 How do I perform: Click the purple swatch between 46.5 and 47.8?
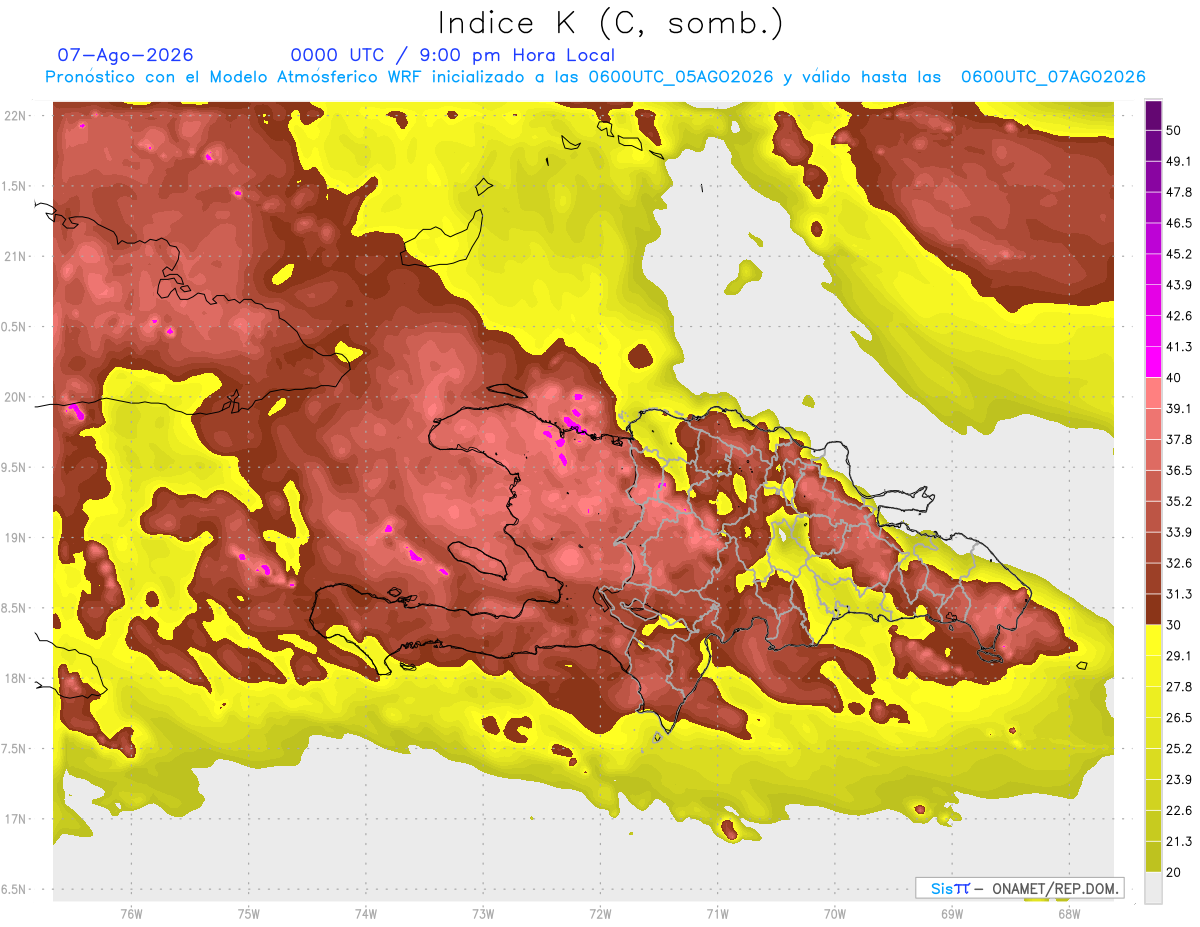click(1153, 208)
